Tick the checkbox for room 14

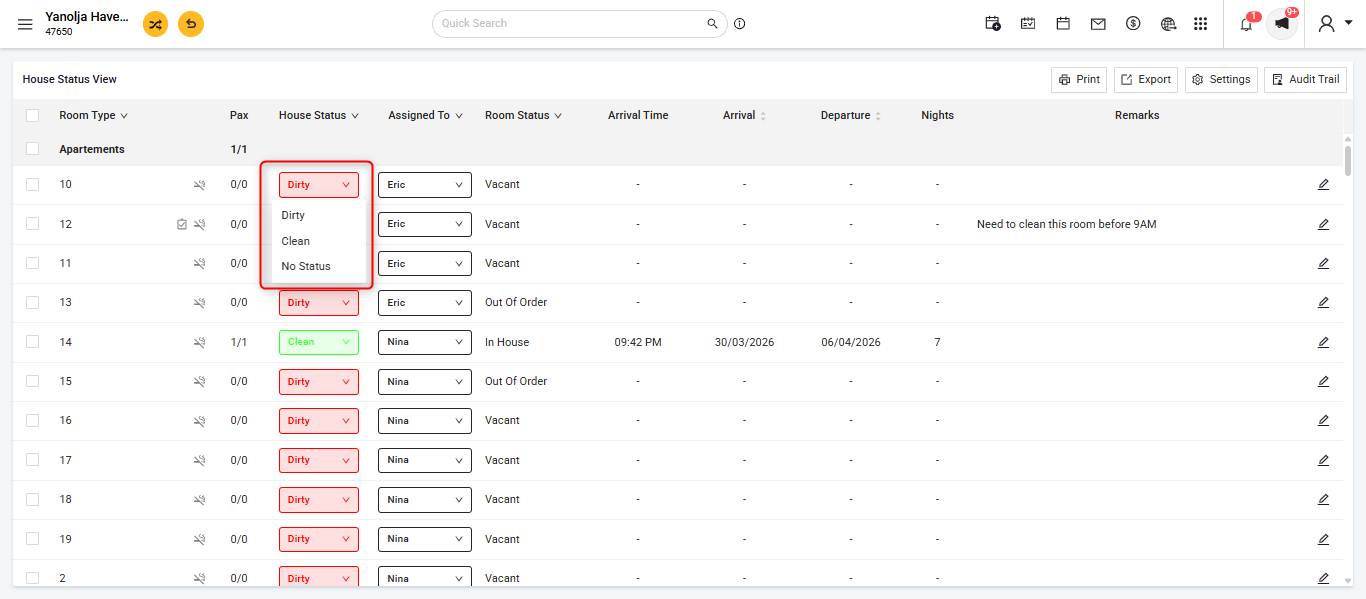33,342
